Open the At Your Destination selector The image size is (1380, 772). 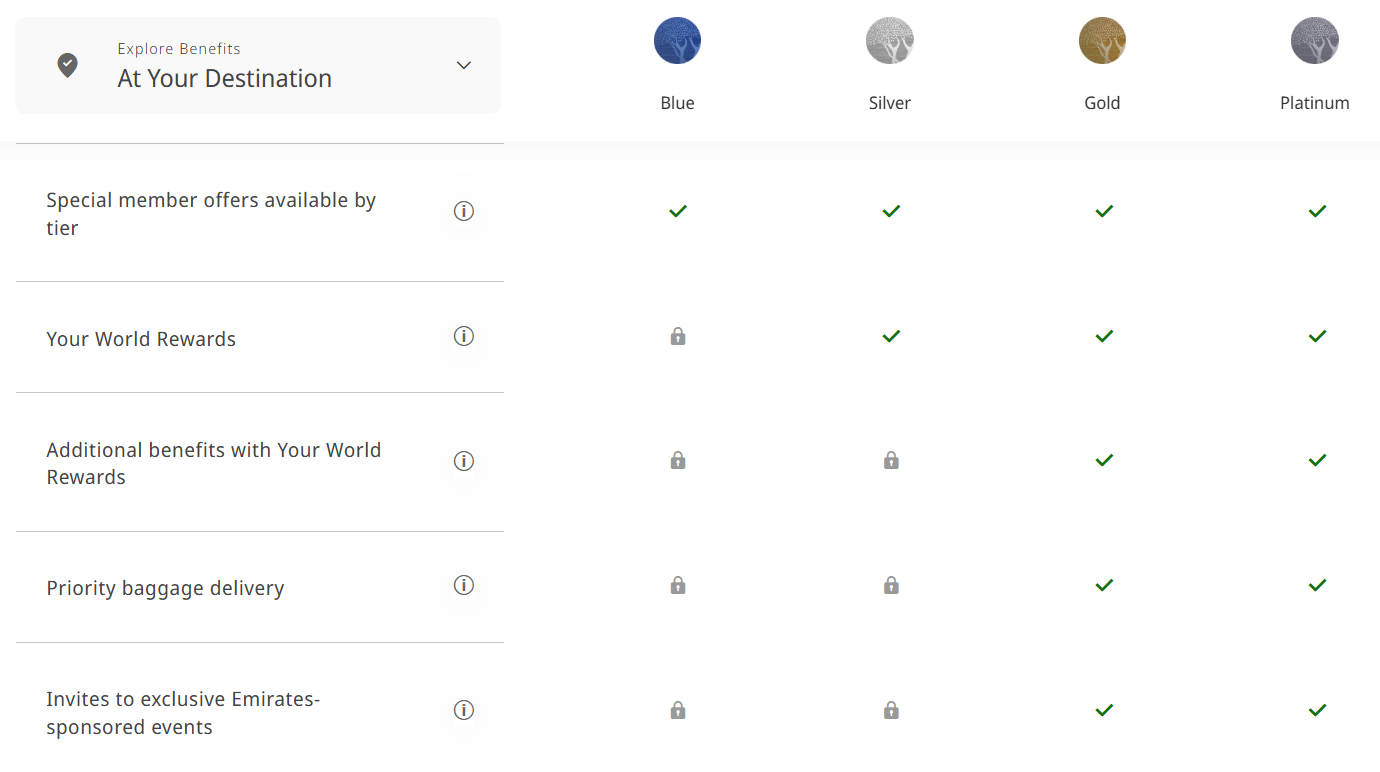click(258, 65)
